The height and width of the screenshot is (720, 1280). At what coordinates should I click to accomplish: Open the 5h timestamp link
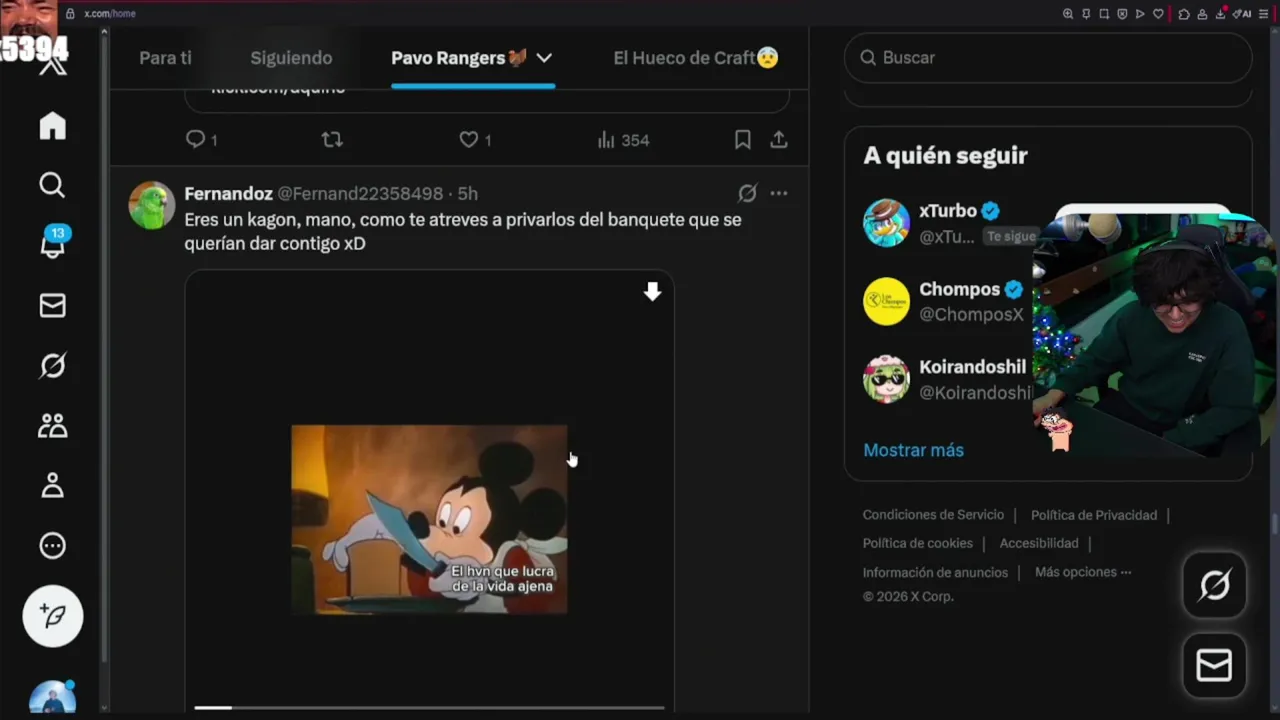[468, 194]
